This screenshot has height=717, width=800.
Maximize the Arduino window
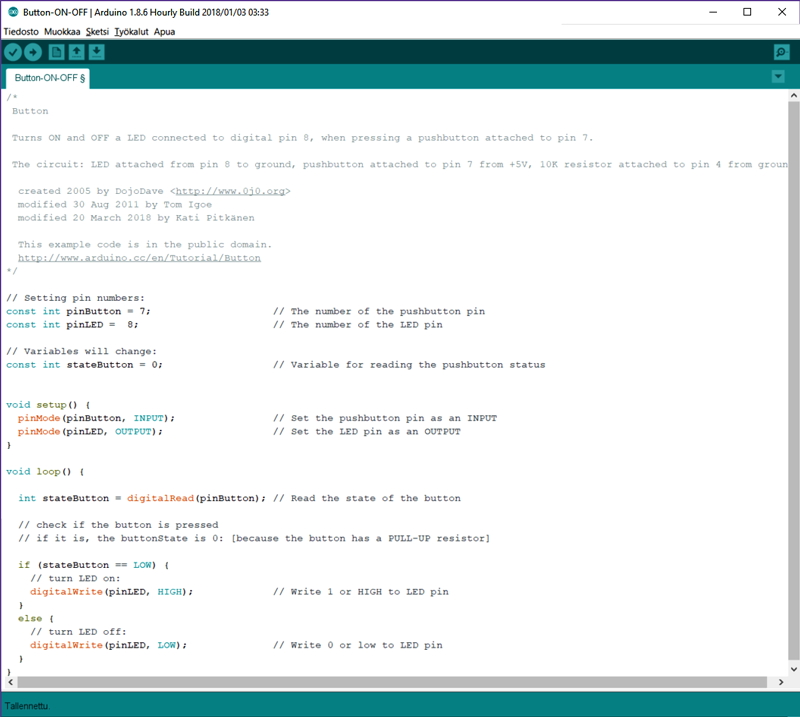click(747, 12)
